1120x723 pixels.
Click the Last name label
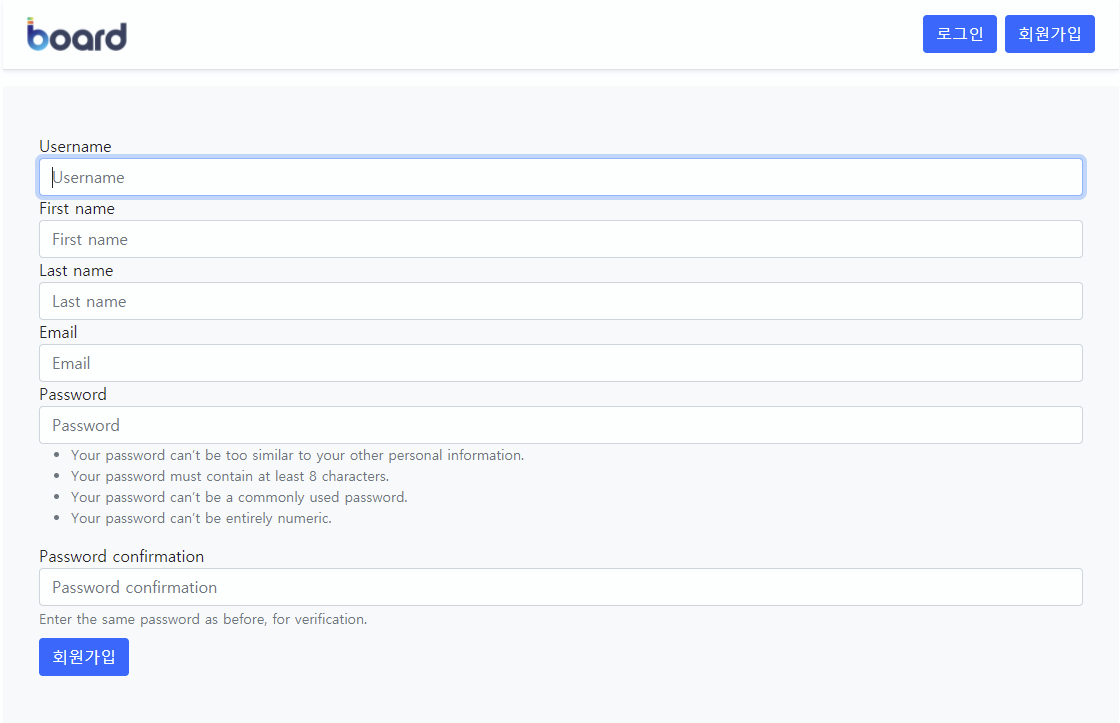[76, 271]
